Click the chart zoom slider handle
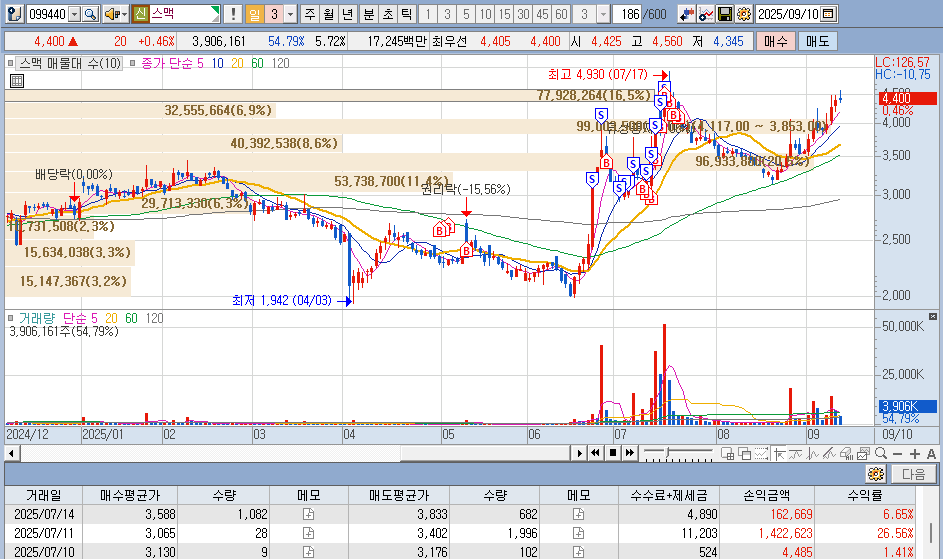Screen dimensions: 943x559 tap(667, 452)
